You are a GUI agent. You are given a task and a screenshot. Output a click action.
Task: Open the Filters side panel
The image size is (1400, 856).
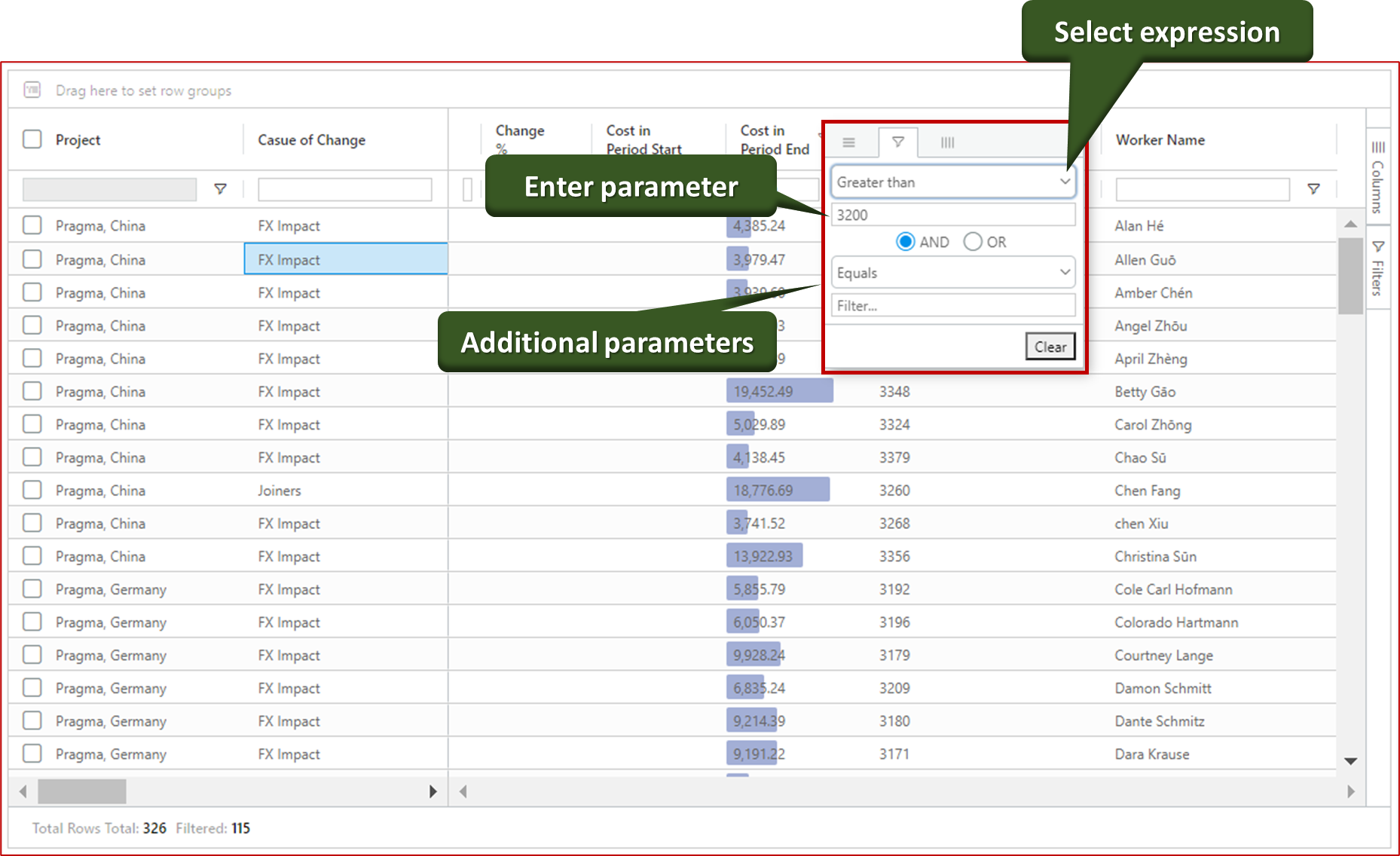pos(1377,267)
